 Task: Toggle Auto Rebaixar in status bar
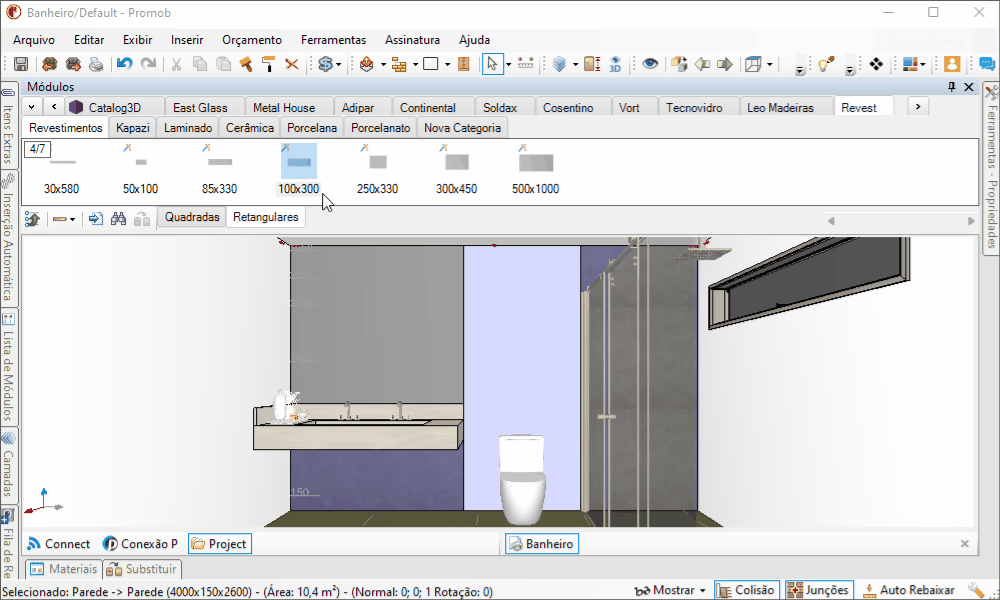point(909,590)
